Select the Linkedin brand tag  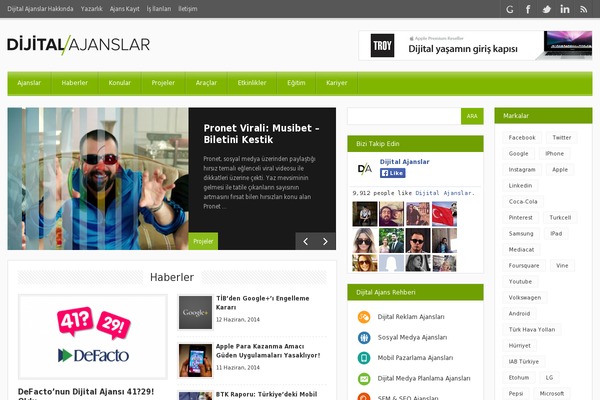point(520,186)
